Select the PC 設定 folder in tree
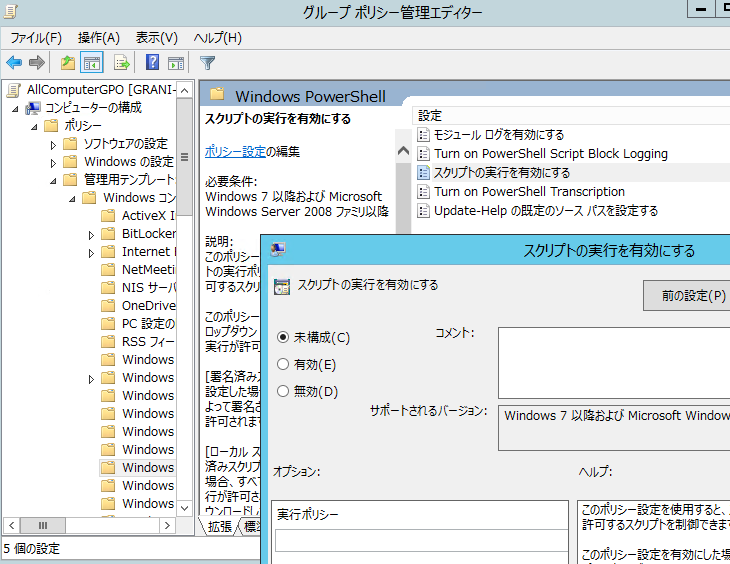The height and width of the screenshot is (564, 730). click(x=139, y=324)
